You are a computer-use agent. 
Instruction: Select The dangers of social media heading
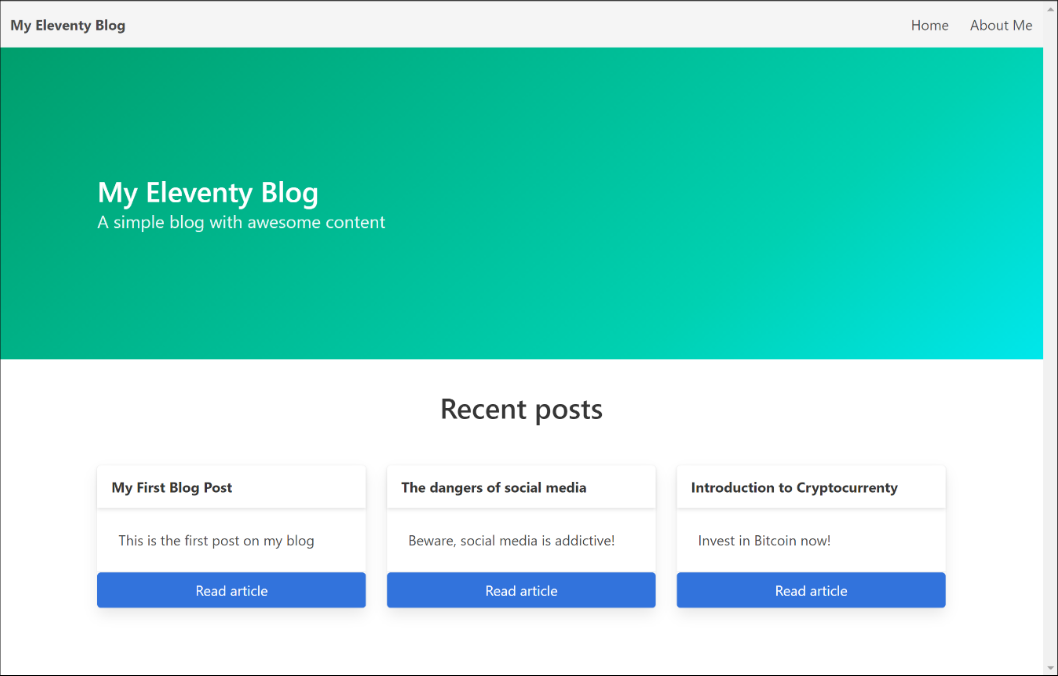[494, 487]
